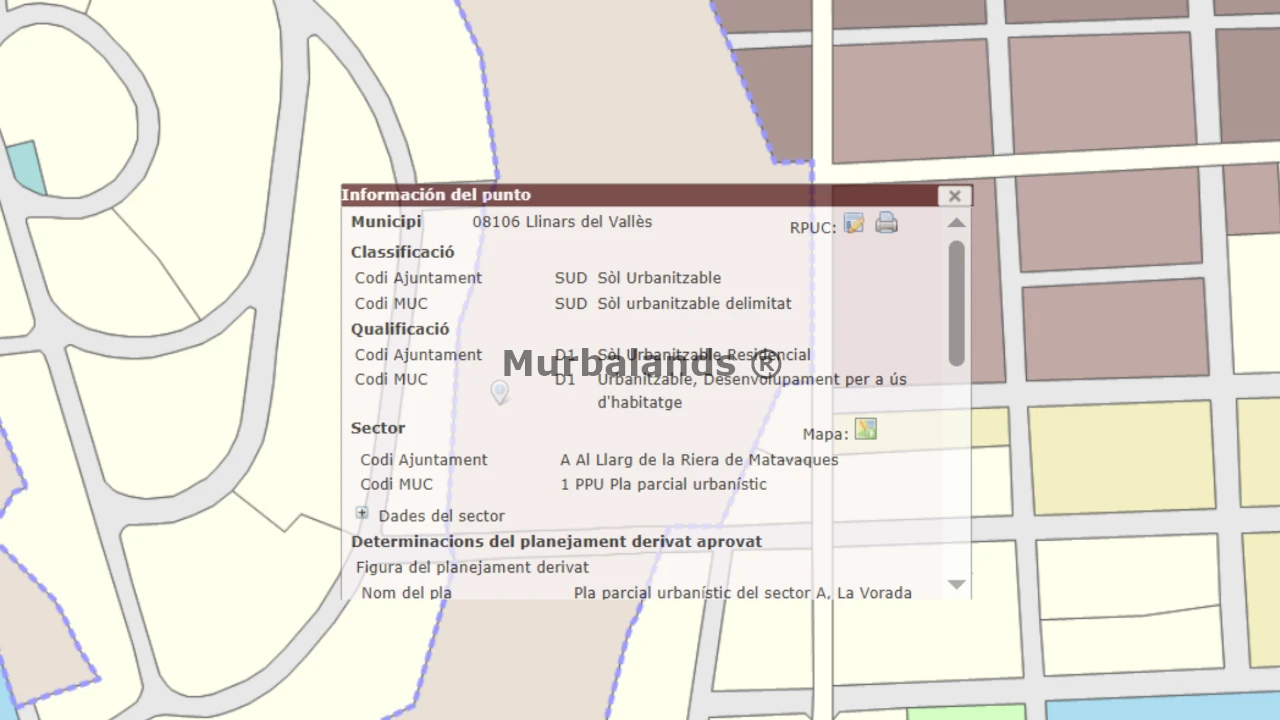Click the vertical scrollbar thumb
Screen dimensions: 1280x720
coord(957,300)
